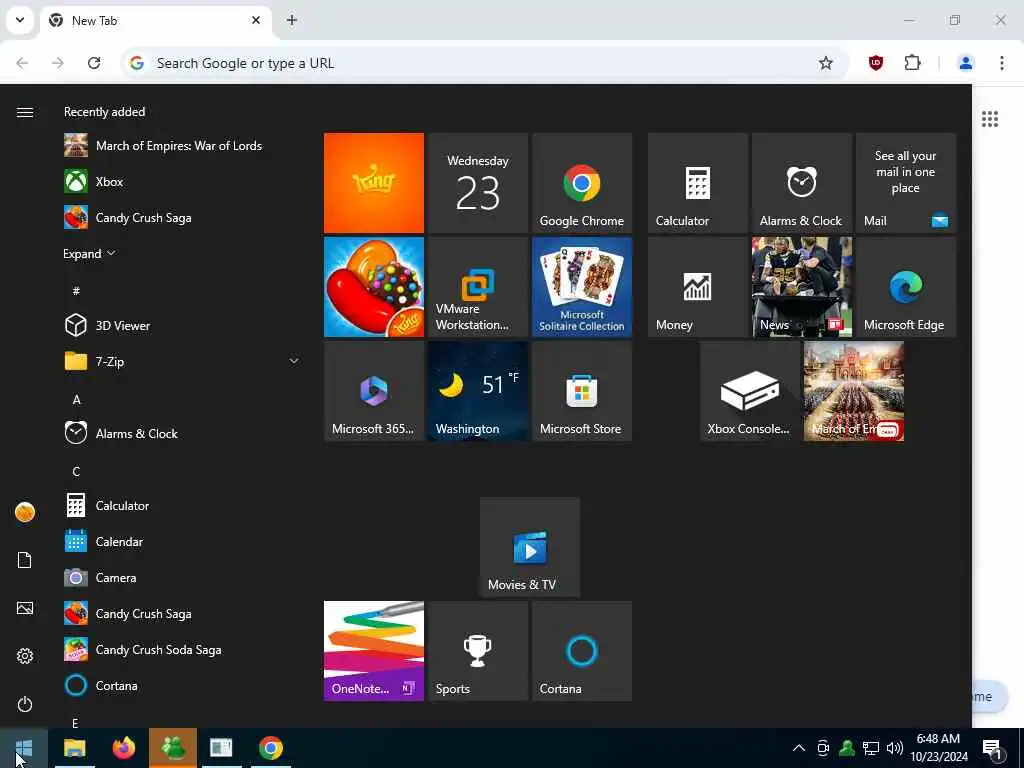Click the letter A section header

(x=76, y=400)
